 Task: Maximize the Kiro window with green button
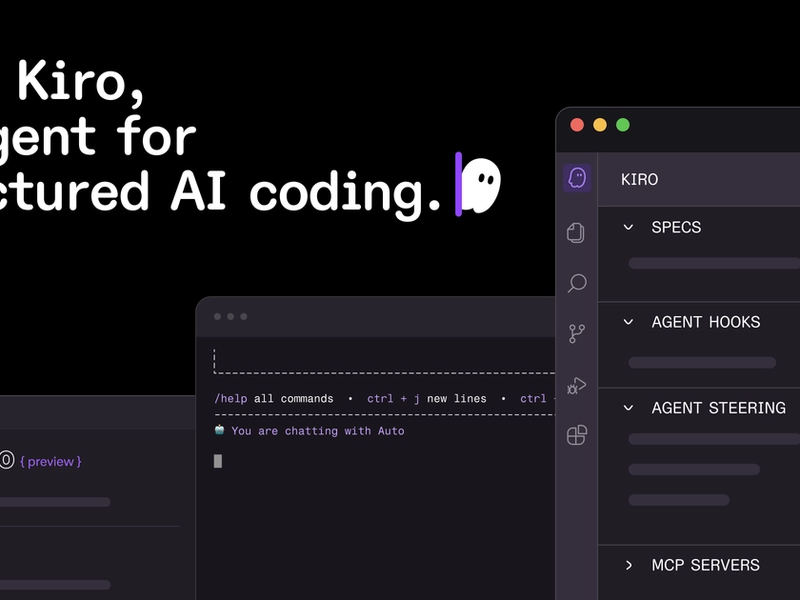623,125
